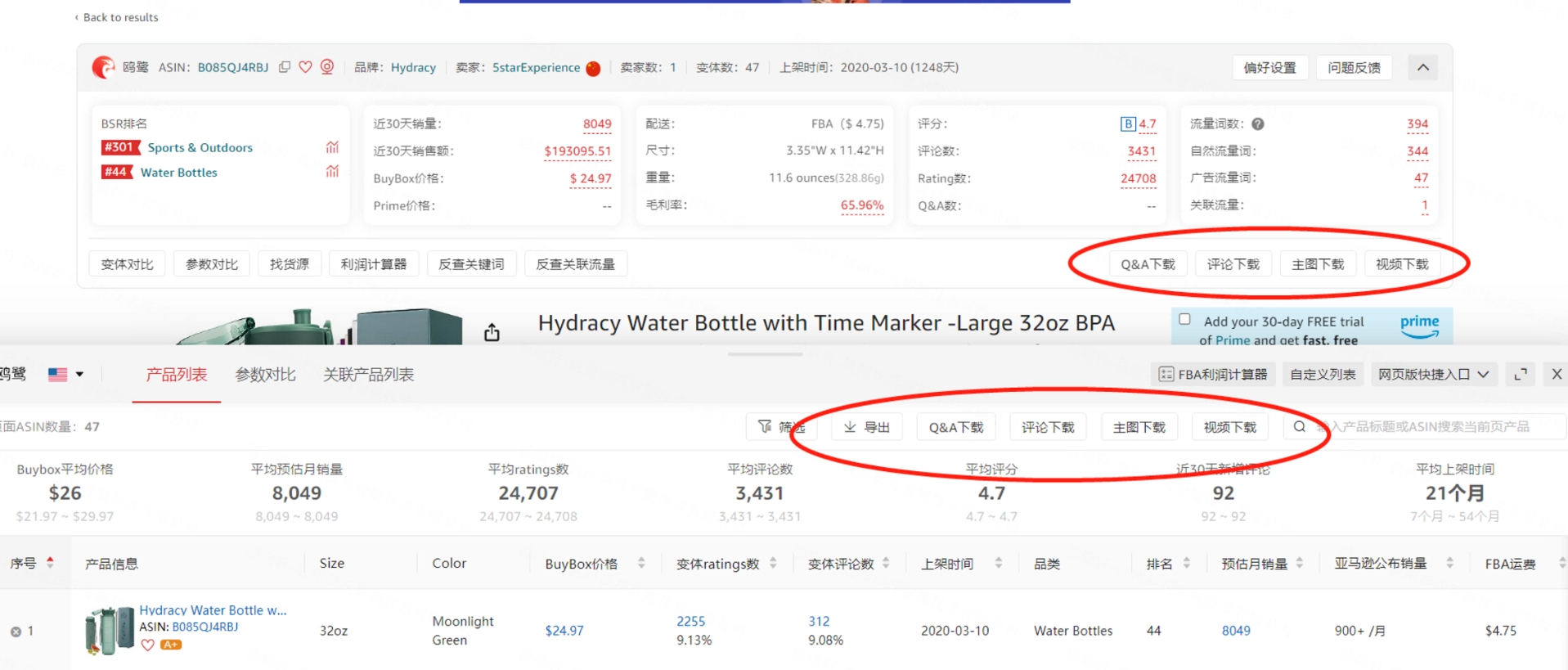Click the top panel 评论下载 button
1568x670 pixels.
tap(1233, 264)
